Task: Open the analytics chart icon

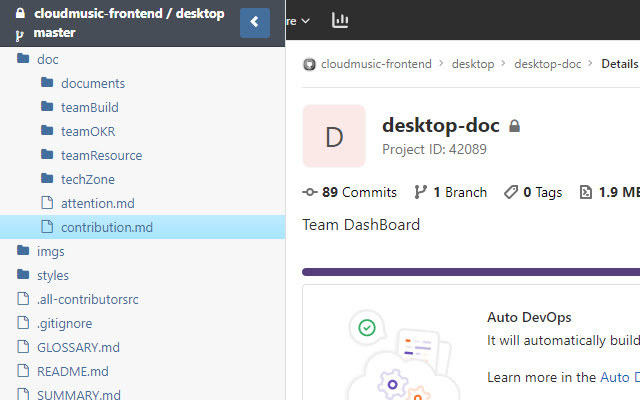Action: (340, 20)
